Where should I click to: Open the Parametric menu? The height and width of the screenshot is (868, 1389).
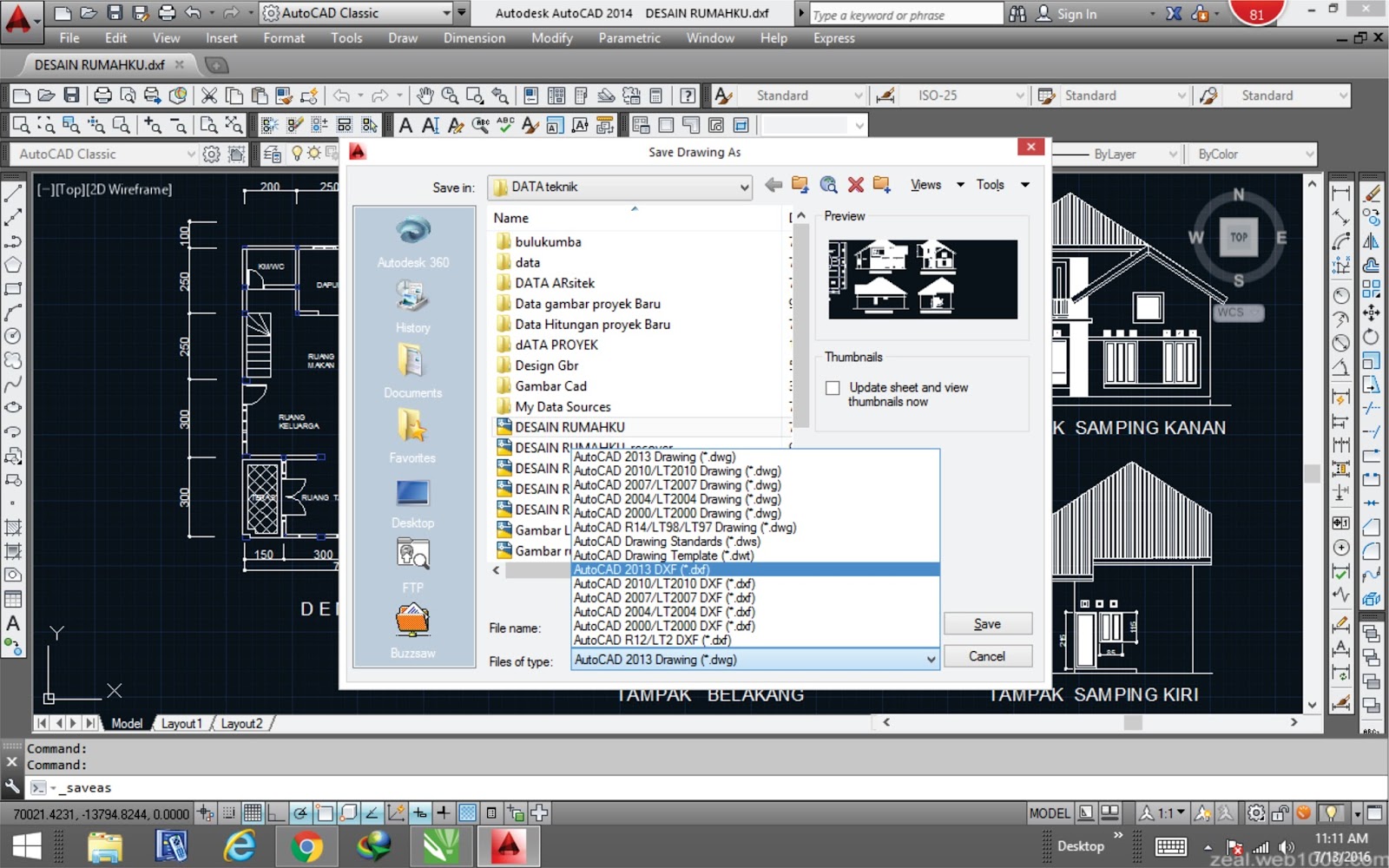point(629,38)
